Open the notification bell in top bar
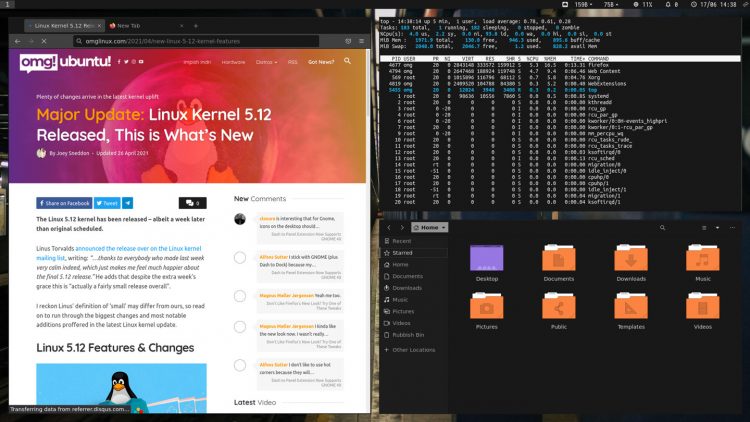 [668, 4]
